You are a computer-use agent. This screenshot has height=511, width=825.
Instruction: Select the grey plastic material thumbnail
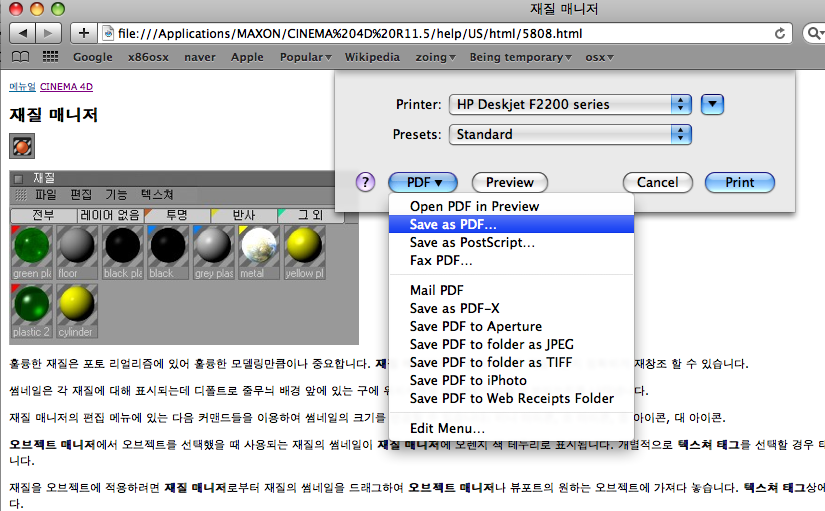[213, 252]
